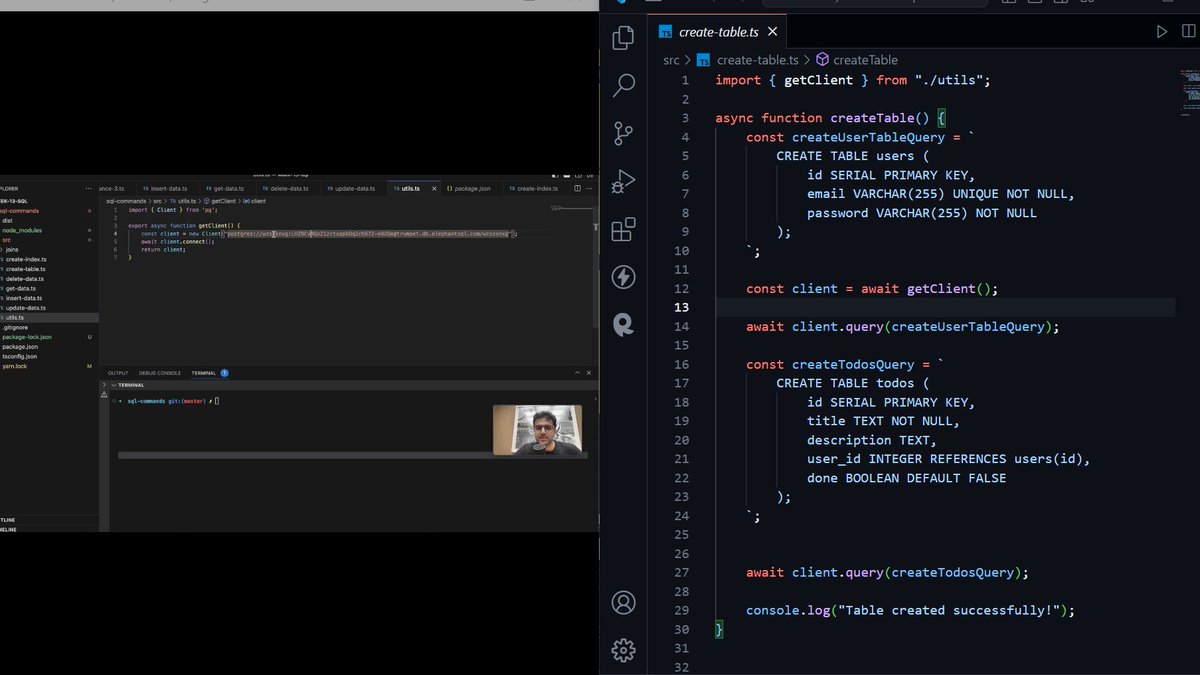The height and width of the screenshot is (675, 1200).
Task: Click the lightning bolt icon in the activity bar
Action: pos(624,276)
